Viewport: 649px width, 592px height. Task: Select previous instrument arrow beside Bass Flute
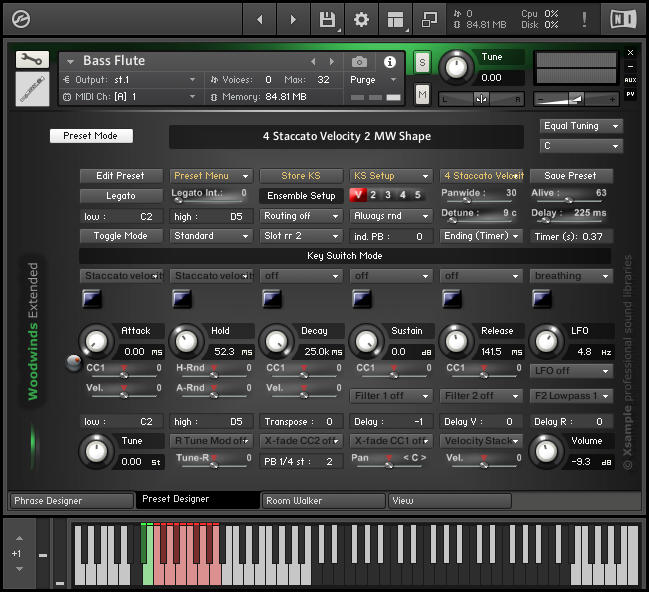(x=313, y=62)
